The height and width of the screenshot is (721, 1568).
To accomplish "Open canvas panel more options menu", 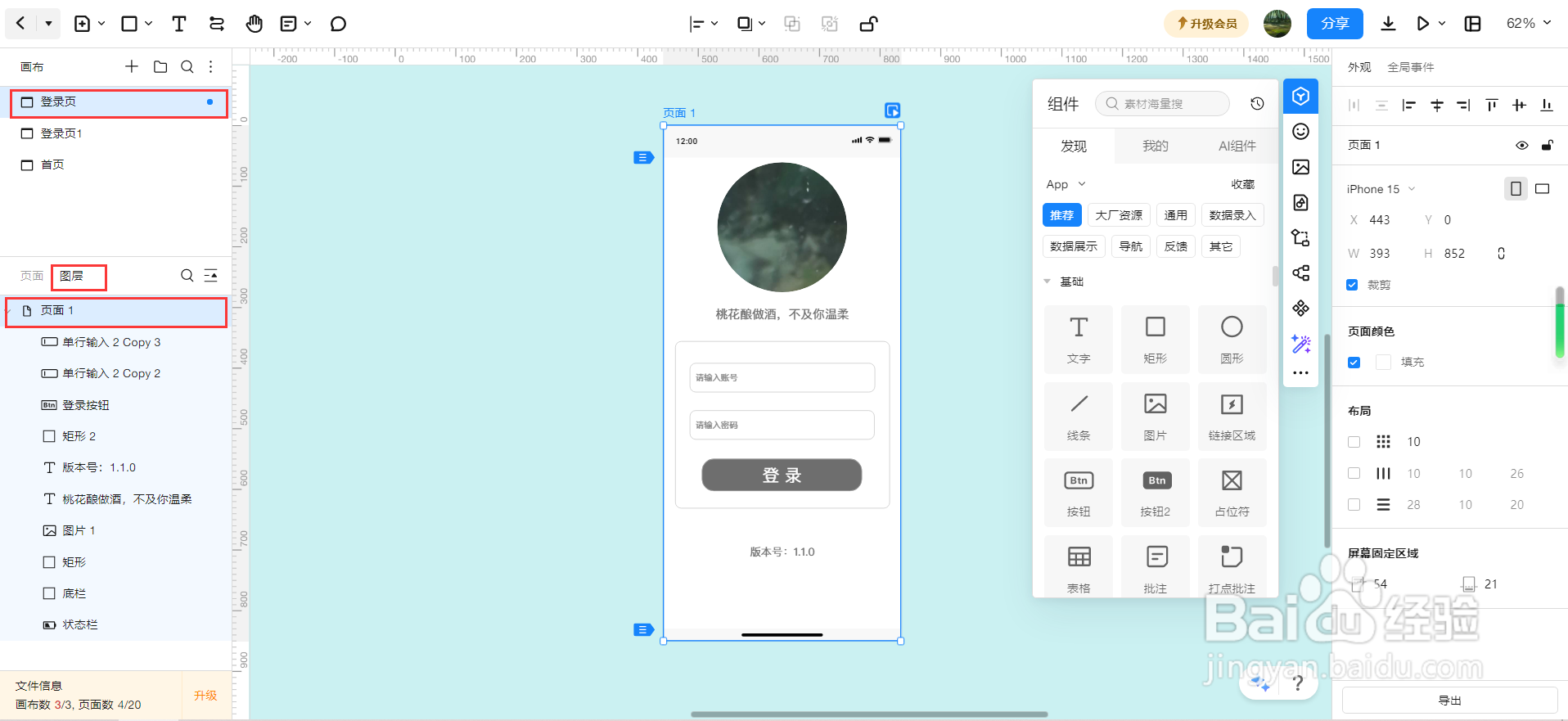I will tap(210, 66).
